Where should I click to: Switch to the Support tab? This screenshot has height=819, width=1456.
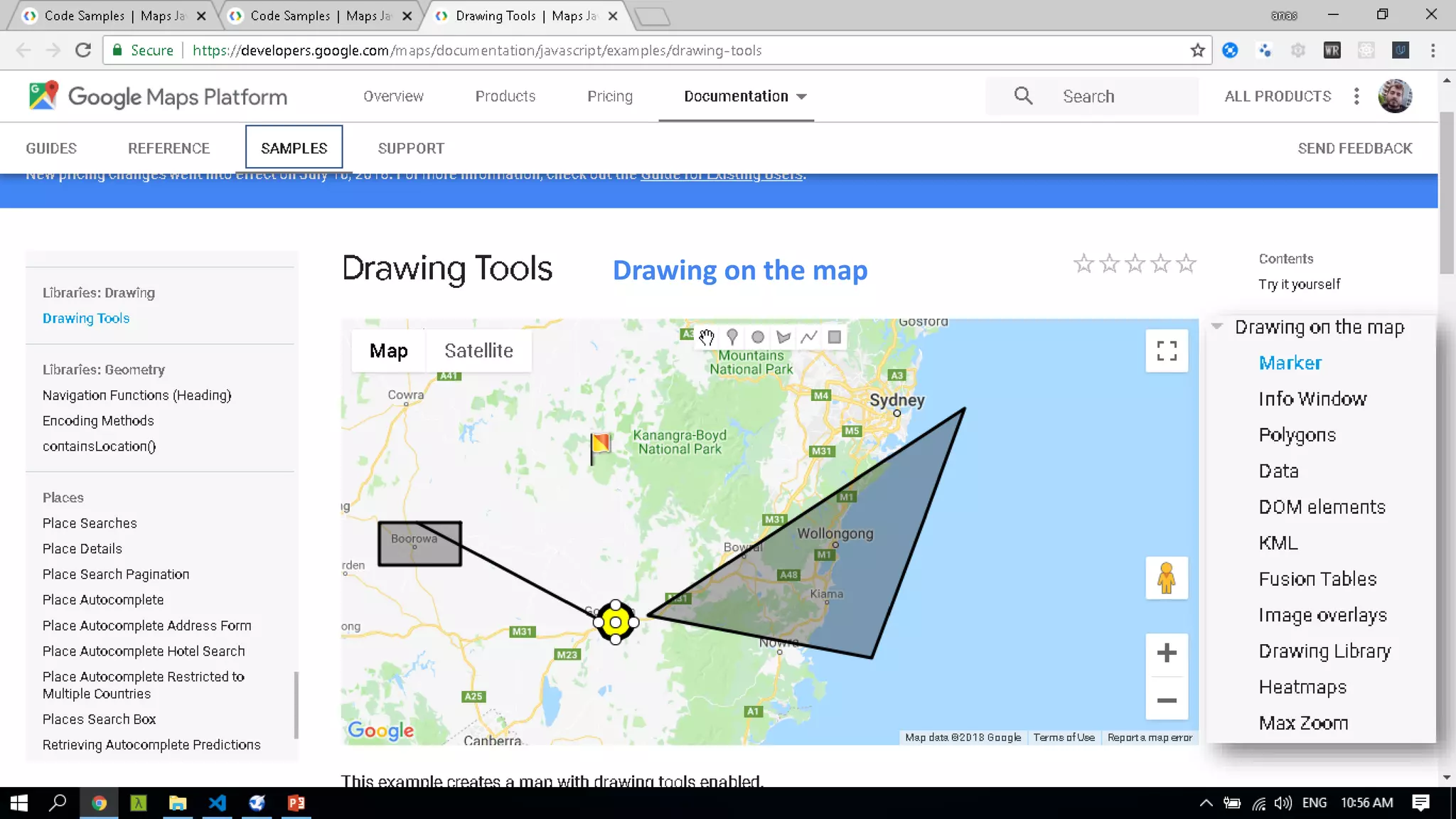(x=411, y=148)
